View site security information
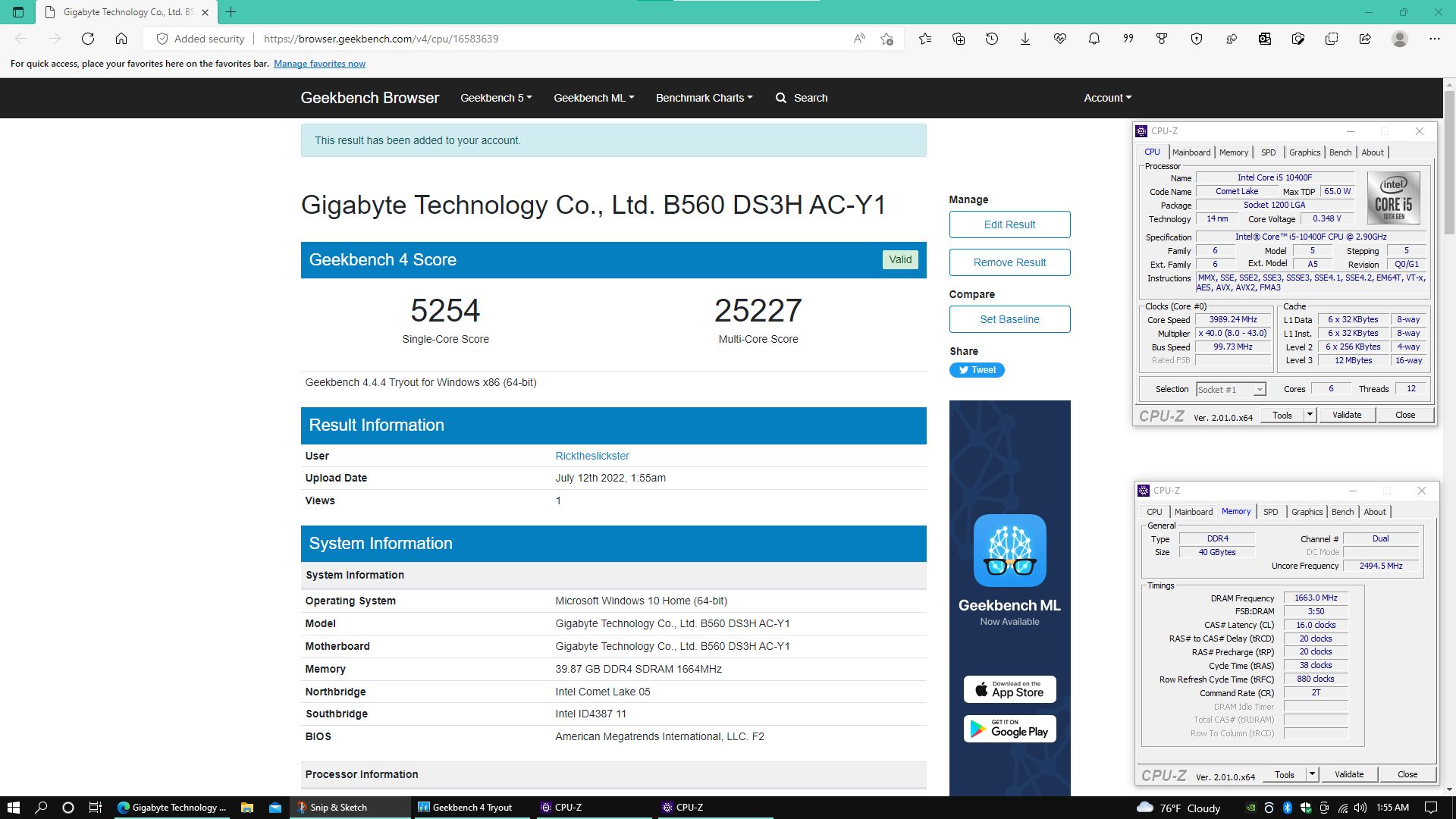 (x=200, y=39)
